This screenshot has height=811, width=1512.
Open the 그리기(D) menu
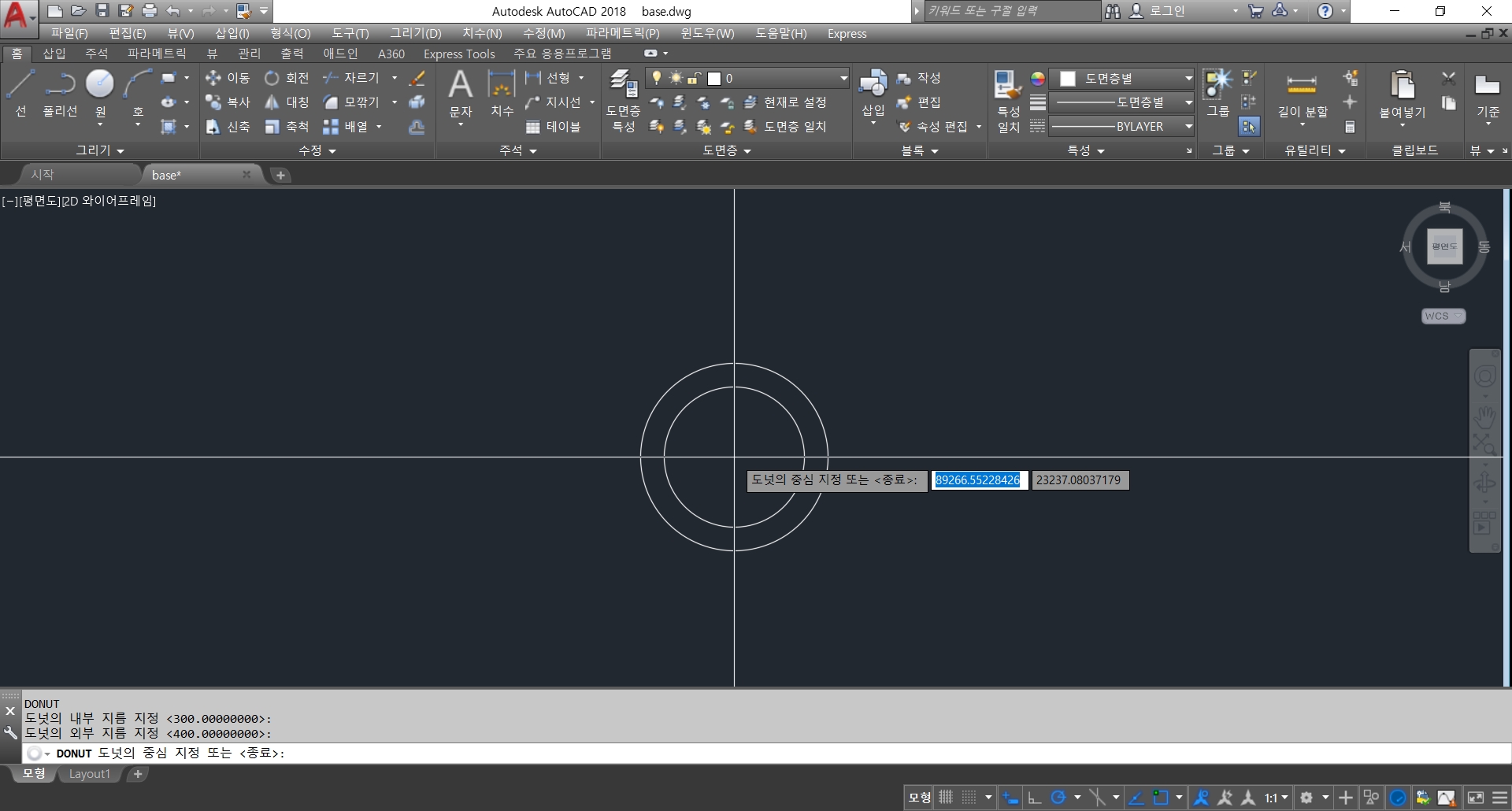coord(415,33)
